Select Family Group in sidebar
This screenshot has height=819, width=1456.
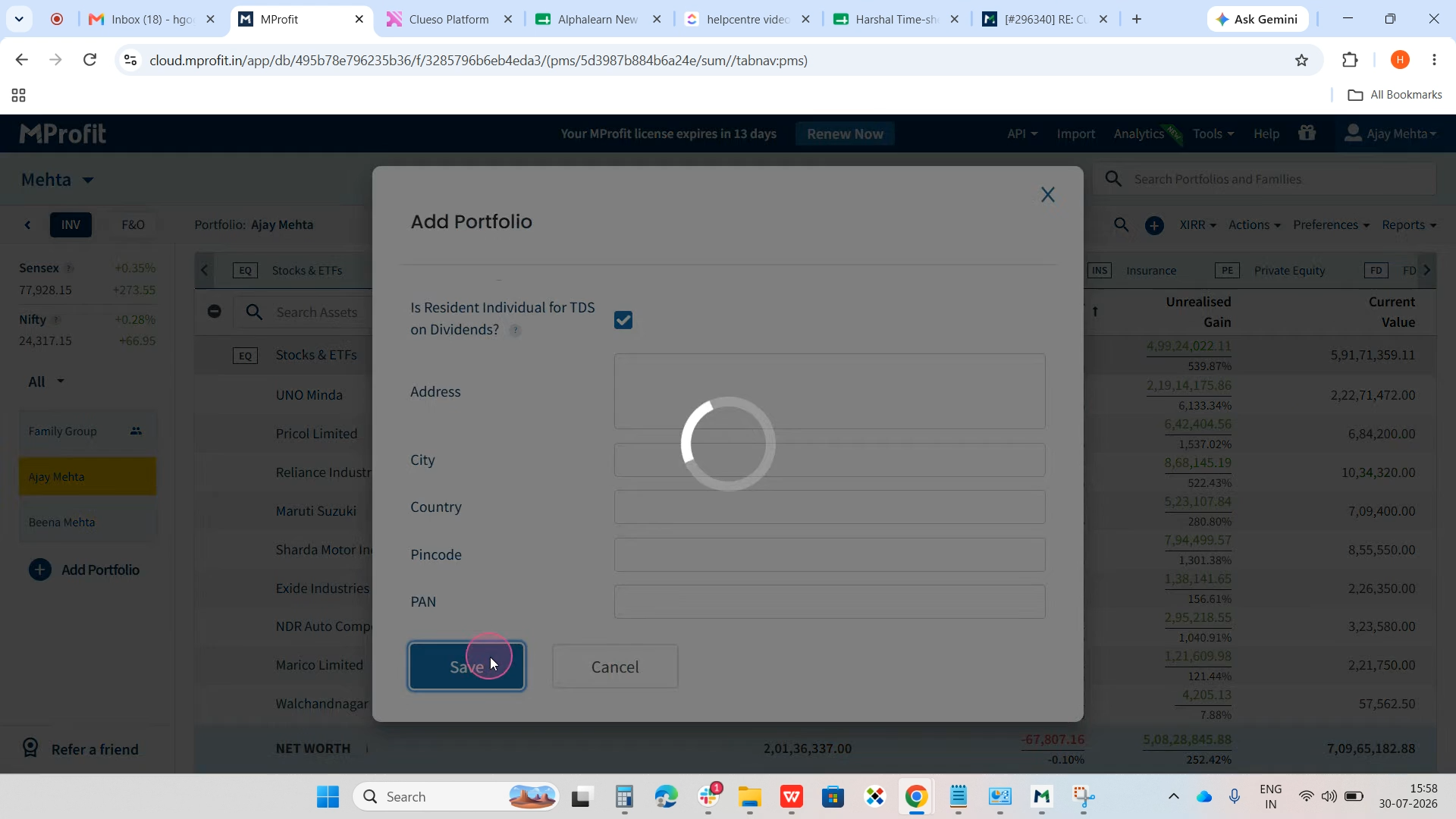87,431
